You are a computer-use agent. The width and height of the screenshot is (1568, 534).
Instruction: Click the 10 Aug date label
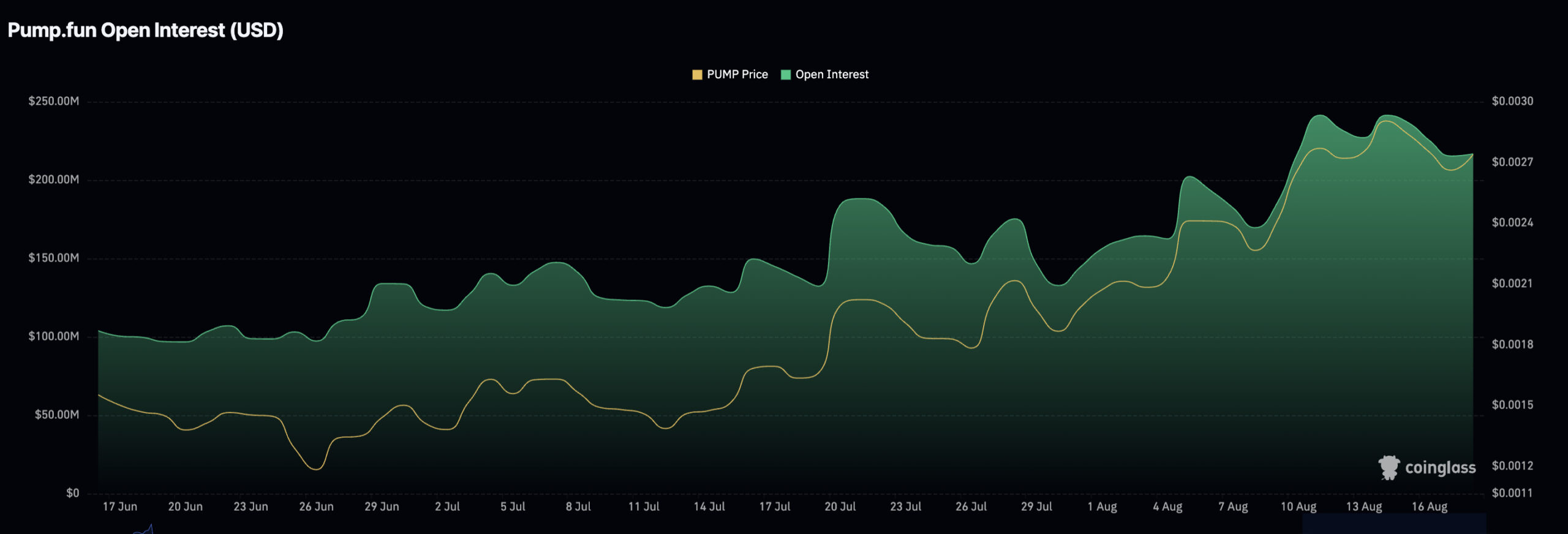coord(1299,506)
